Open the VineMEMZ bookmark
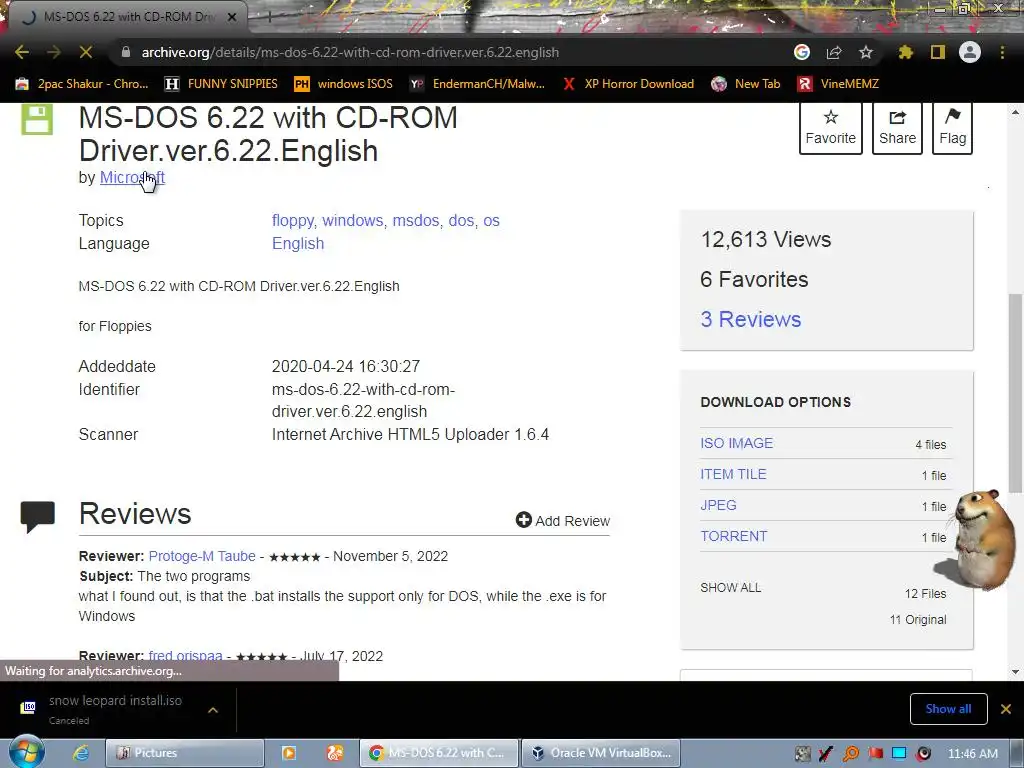1024x768 pixels. click(x=838, y=84)
